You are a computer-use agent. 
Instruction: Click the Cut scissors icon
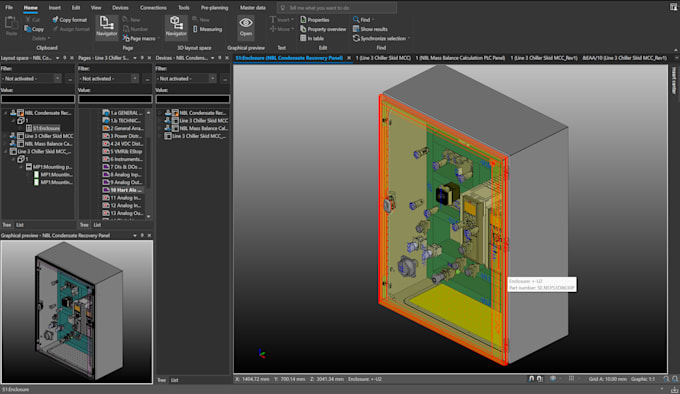point(28,20)
